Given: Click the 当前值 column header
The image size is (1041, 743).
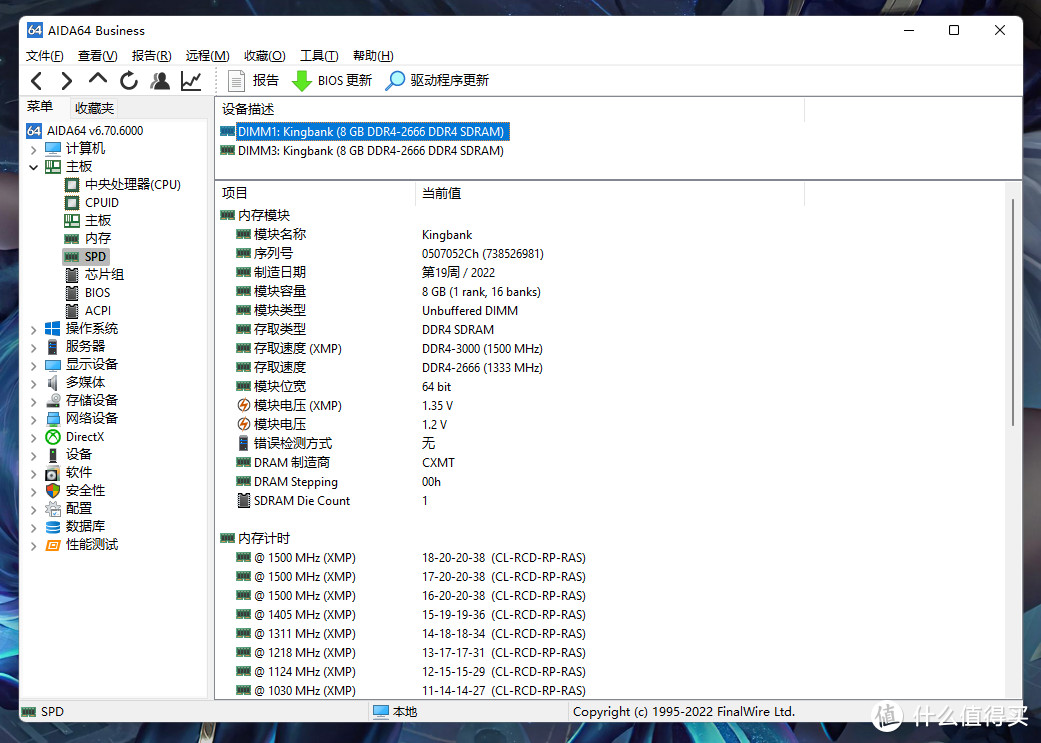Looking at the screenshot, I should (x=441, y=193).
